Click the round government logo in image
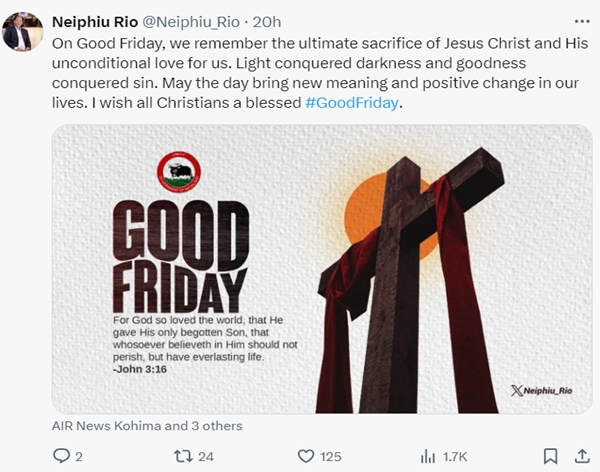 point(179,171)
